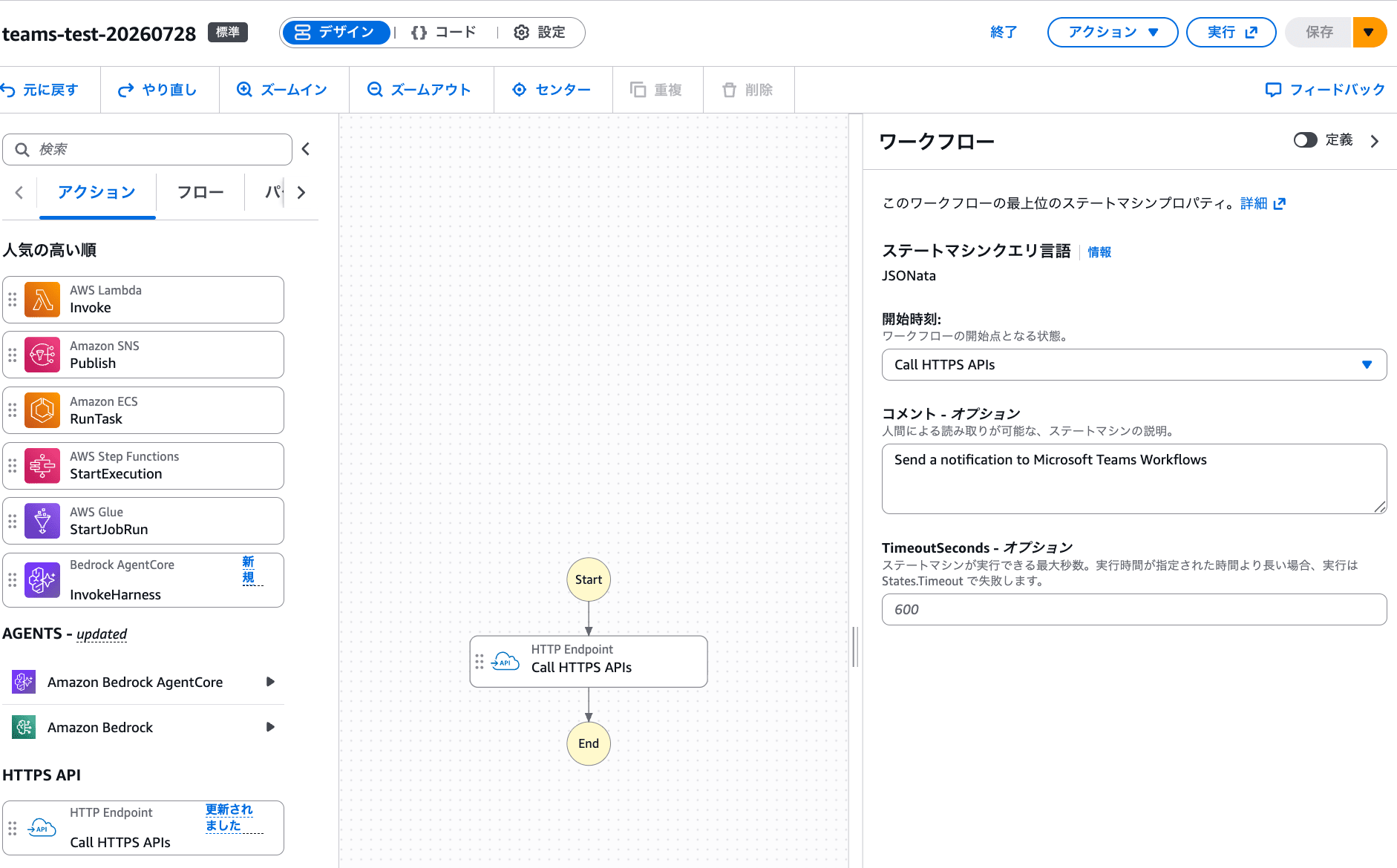Screen dimensions: 1397x868
Task: Click the 標準 type badge
Action: [x=228, y=33]
